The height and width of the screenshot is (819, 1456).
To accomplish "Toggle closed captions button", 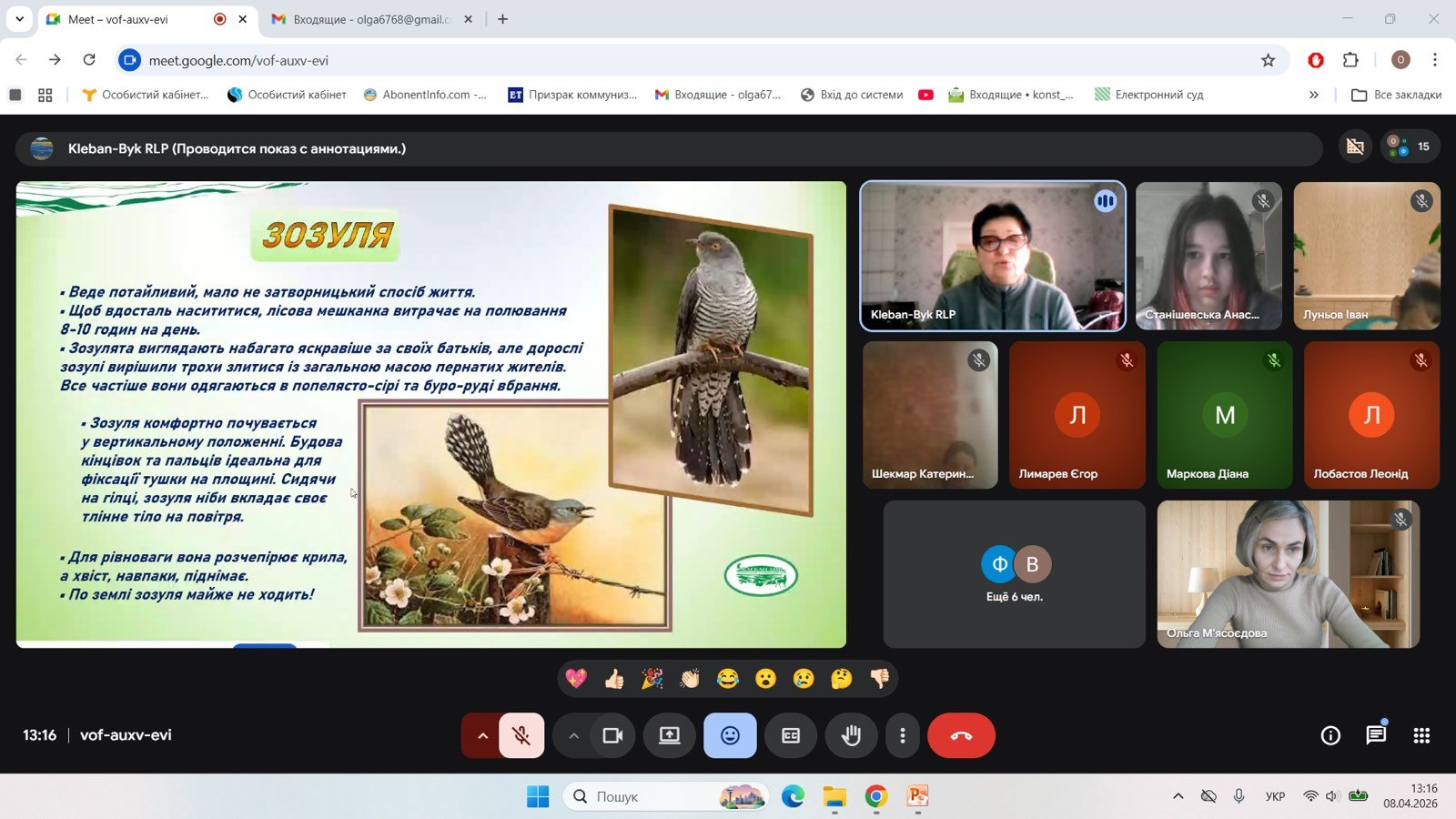I will [x=791, y=735].
